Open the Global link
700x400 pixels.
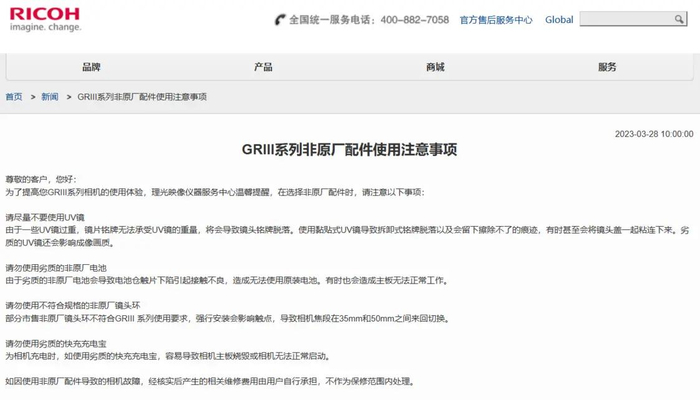pos(559,20)
